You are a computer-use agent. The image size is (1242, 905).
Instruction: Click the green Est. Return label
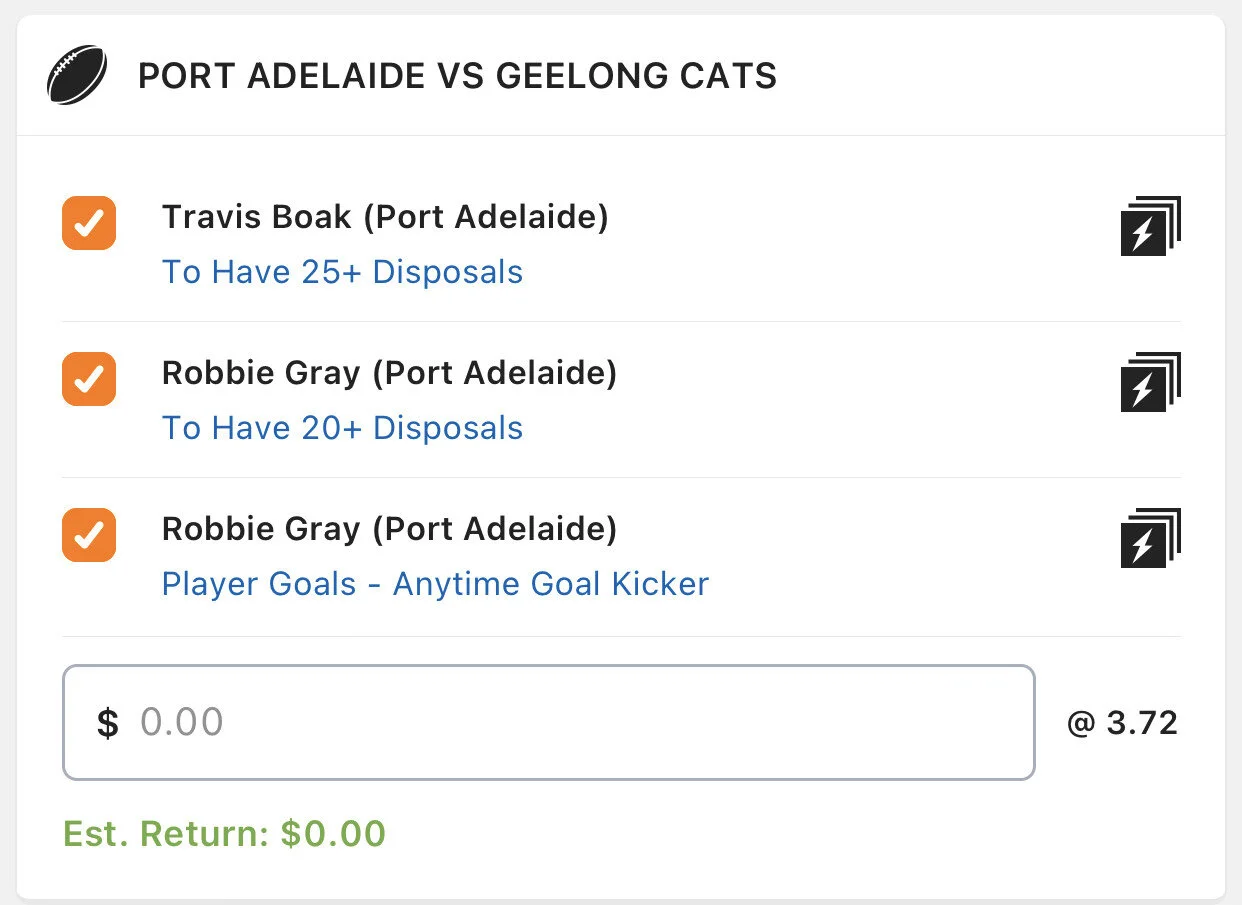point(166,833)
